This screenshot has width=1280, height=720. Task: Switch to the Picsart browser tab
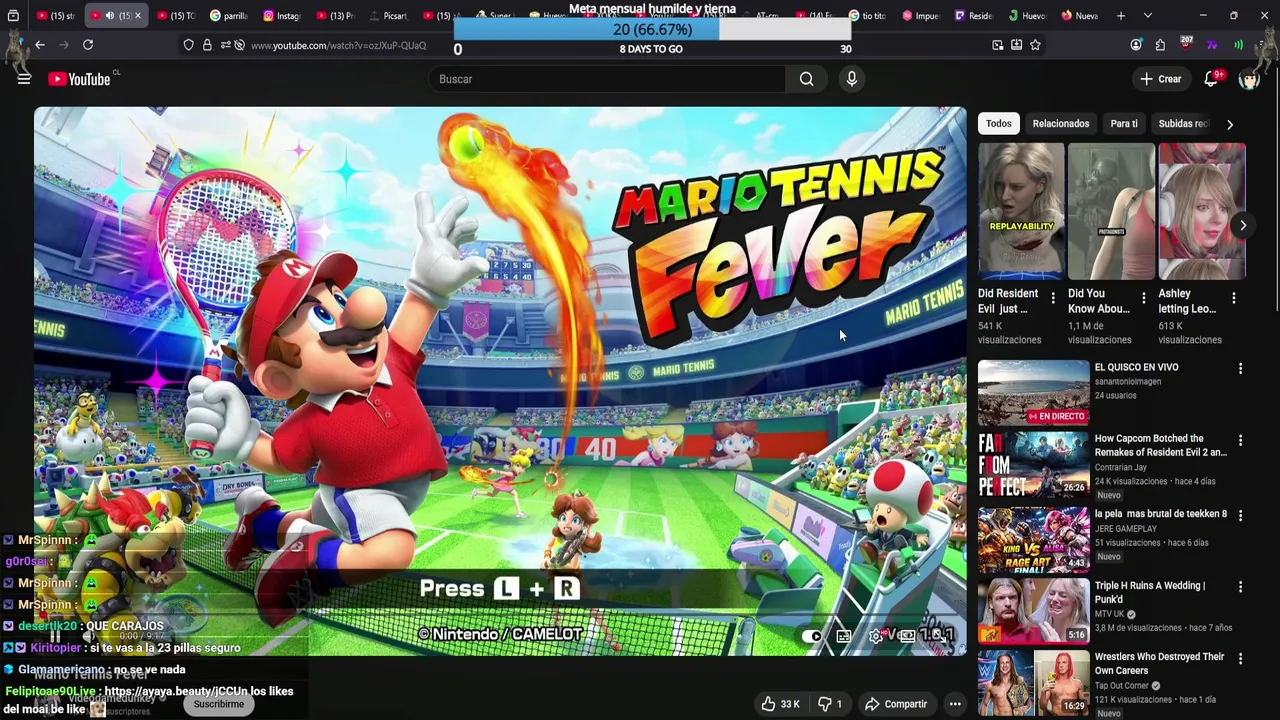388,16
